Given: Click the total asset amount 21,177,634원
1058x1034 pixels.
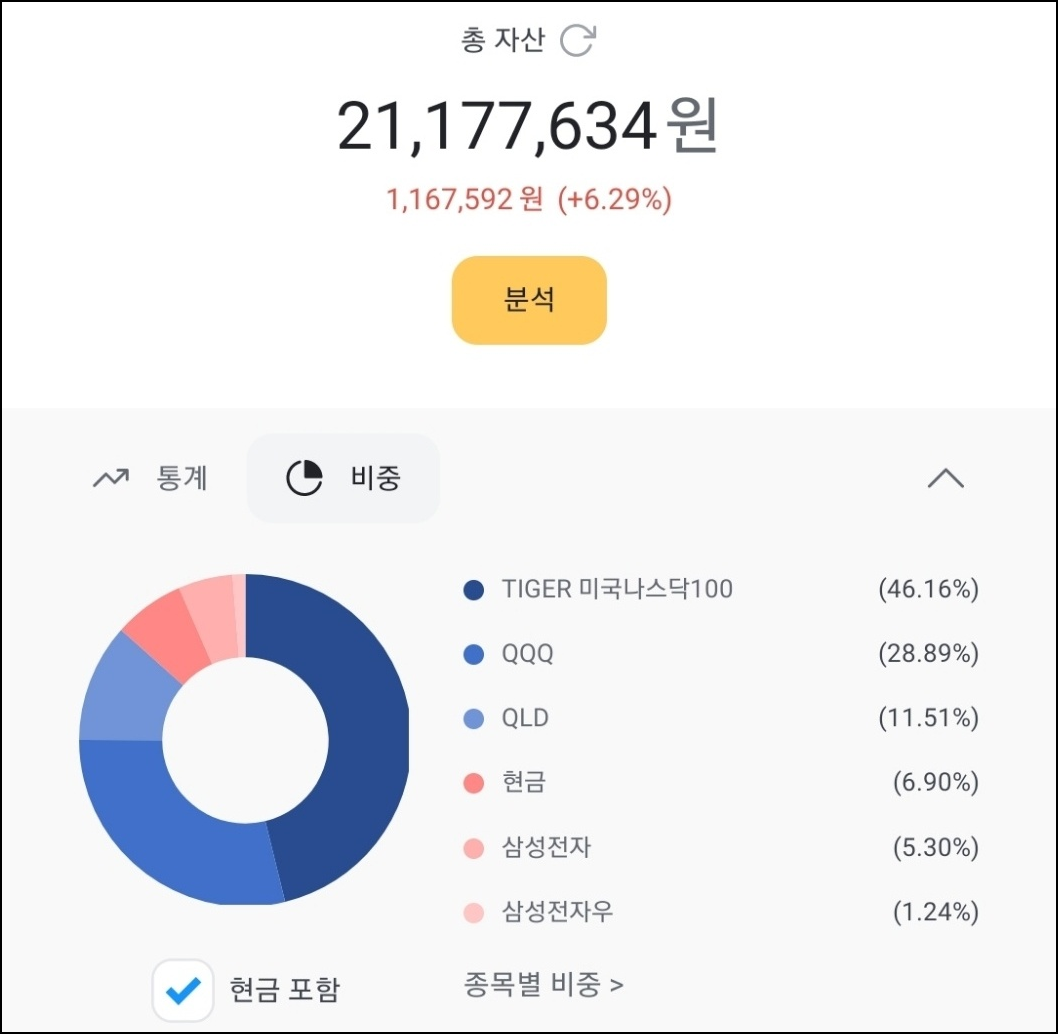Looking at the screenshot, I should [x=528, y=126].
